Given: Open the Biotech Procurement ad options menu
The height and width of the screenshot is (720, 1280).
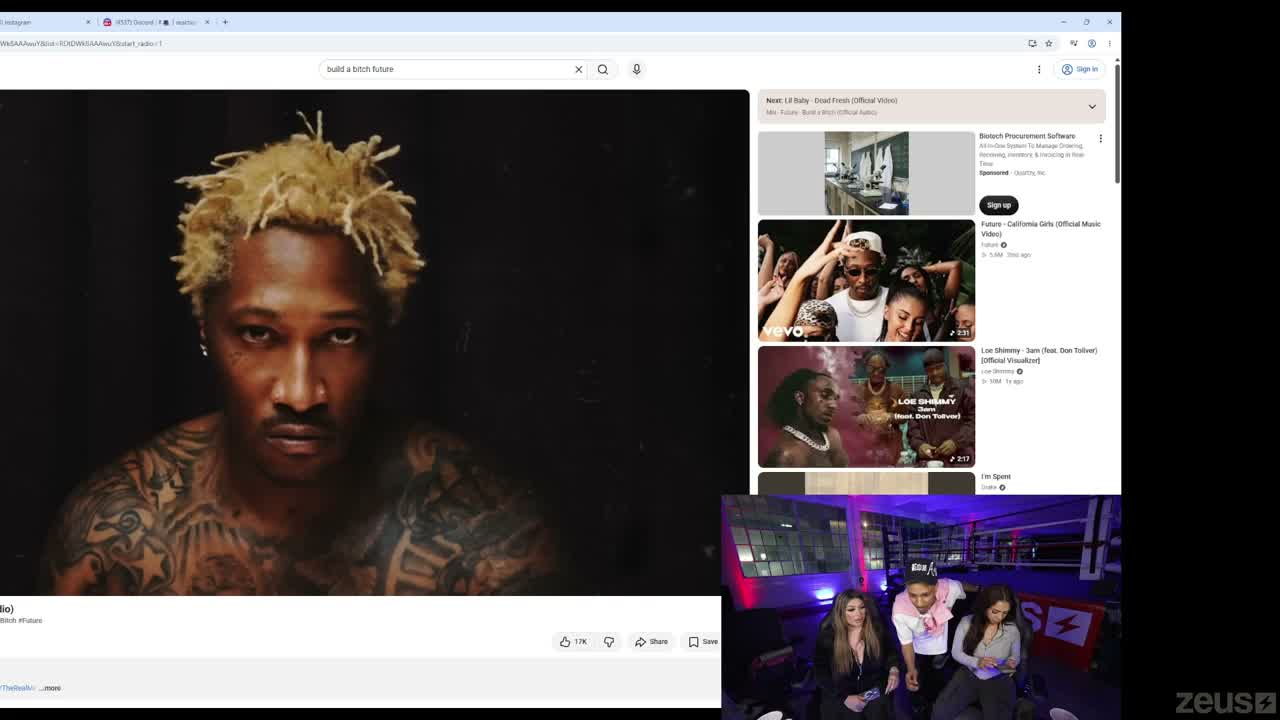Looking at the screenshot, I should coord(1100,138).
